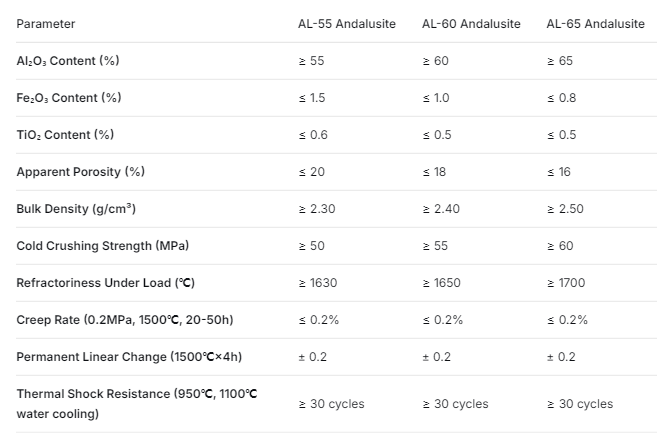The width and height of the screenshot is (657, 433).
Task: Click the Apparent Porosity (%) row label
Action: click(x=80, y=172)
